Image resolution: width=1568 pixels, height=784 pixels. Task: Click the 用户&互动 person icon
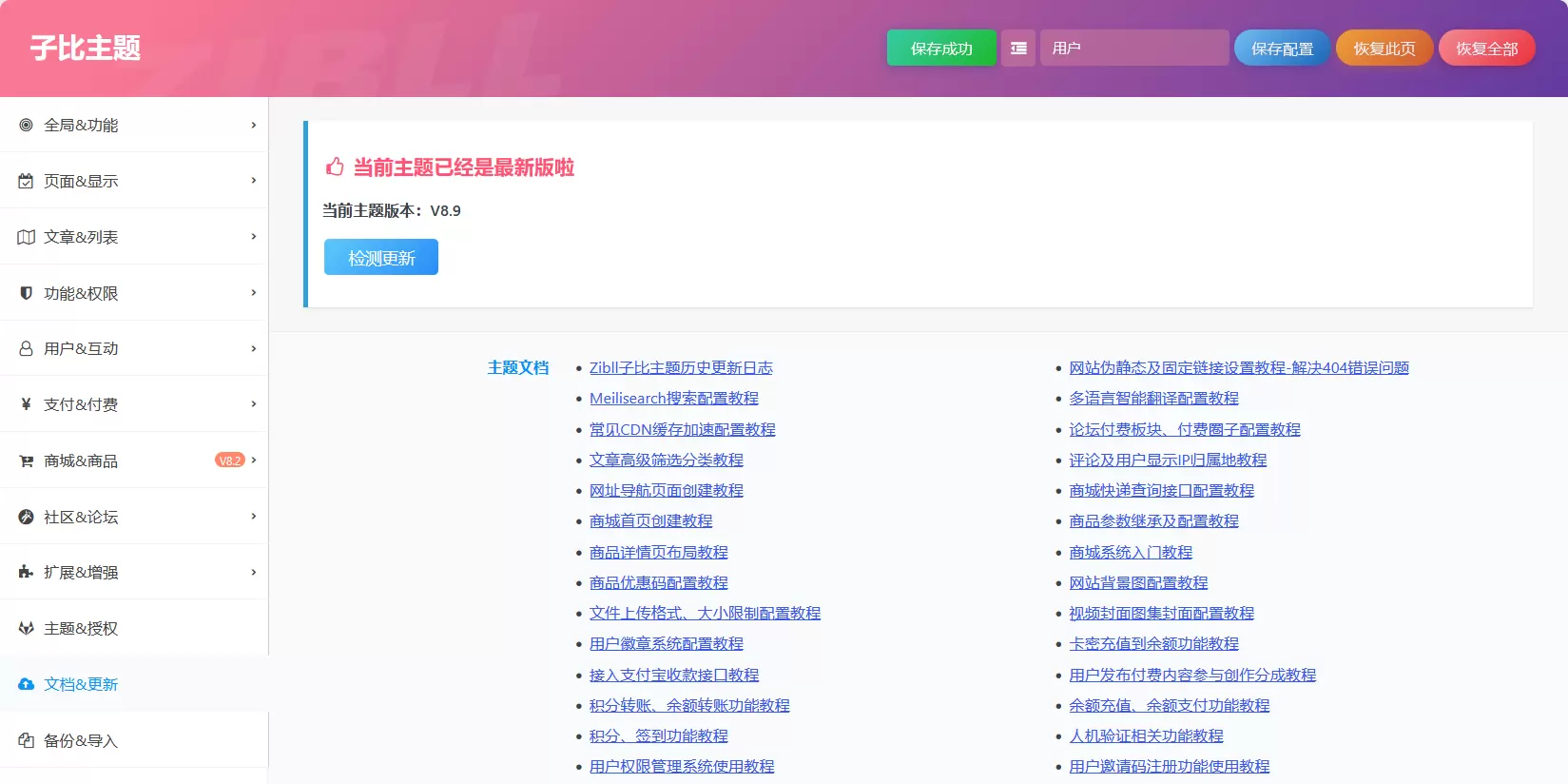click(26, 348)
